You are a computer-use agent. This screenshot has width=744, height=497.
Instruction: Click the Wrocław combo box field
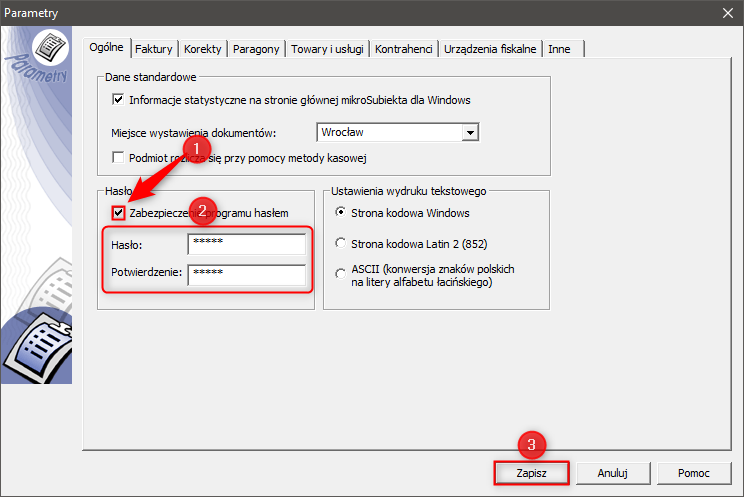(x=398, y=132)
